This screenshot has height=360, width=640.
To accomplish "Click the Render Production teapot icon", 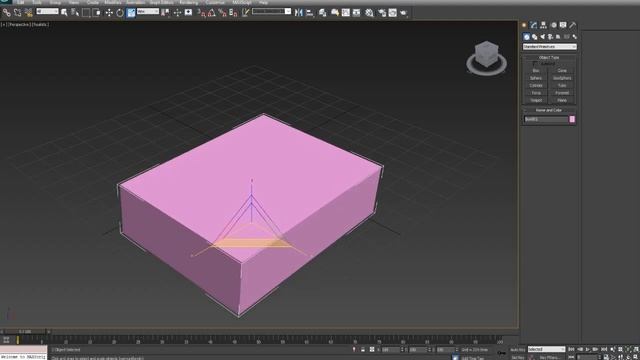I will 403,13.
